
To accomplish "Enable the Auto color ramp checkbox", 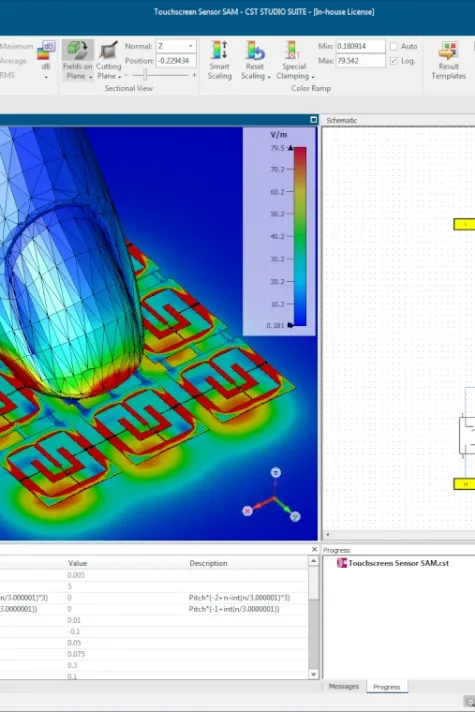I will pyautogui.click(x=394, y=46).
